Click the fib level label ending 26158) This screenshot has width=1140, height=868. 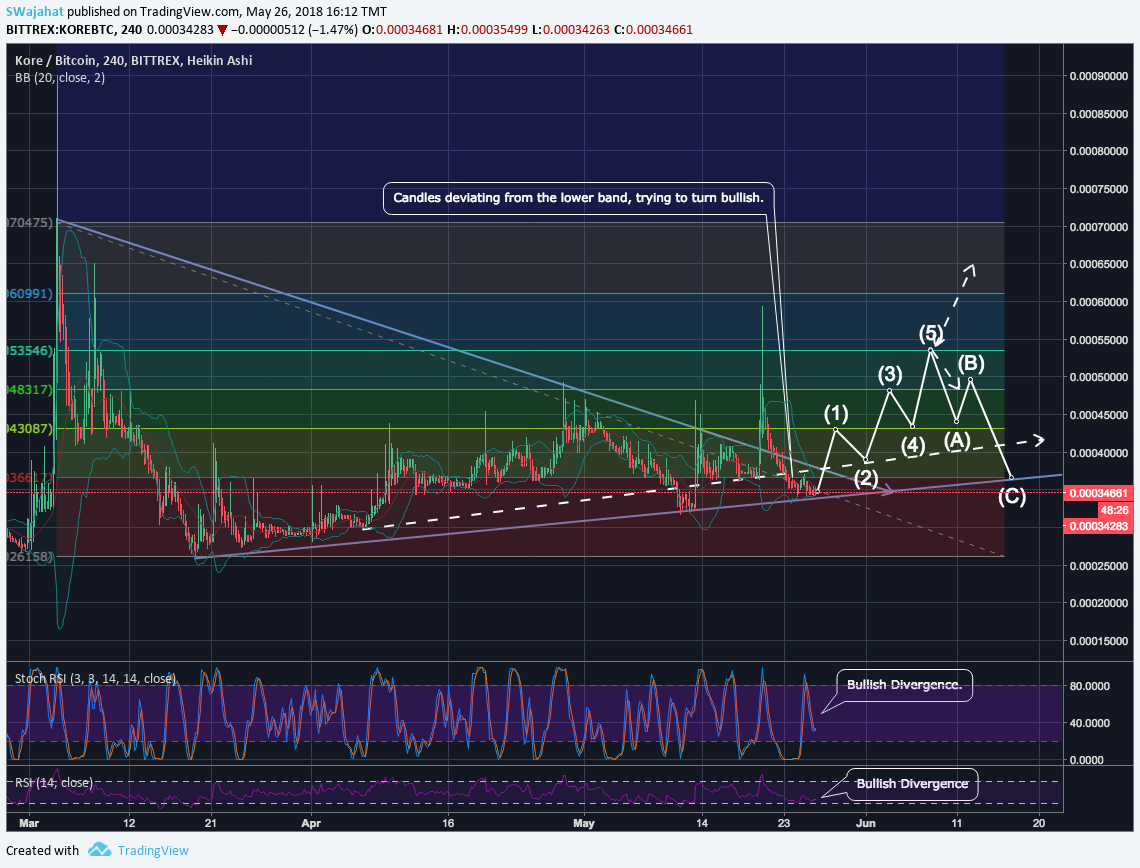click(29, 556)
